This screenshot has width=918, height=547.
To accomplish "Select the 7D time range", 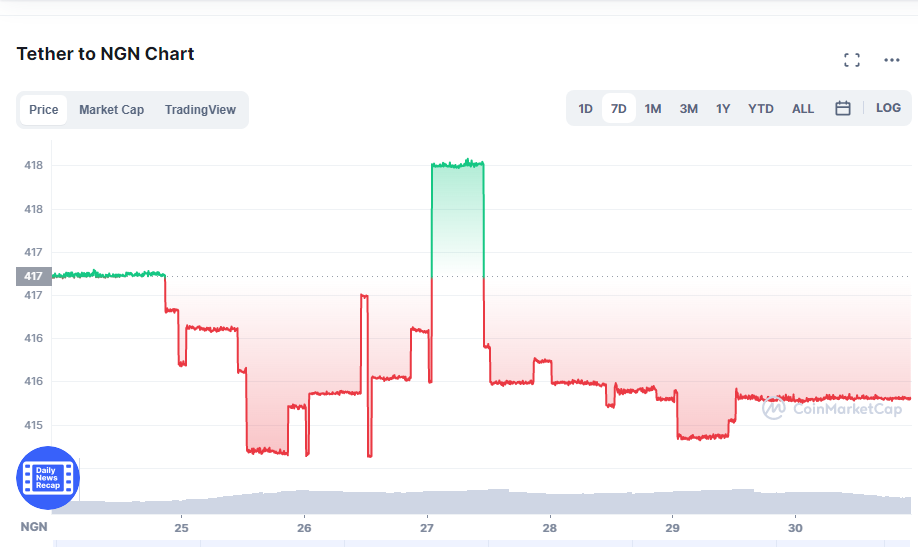I will (x=619, y=108).
